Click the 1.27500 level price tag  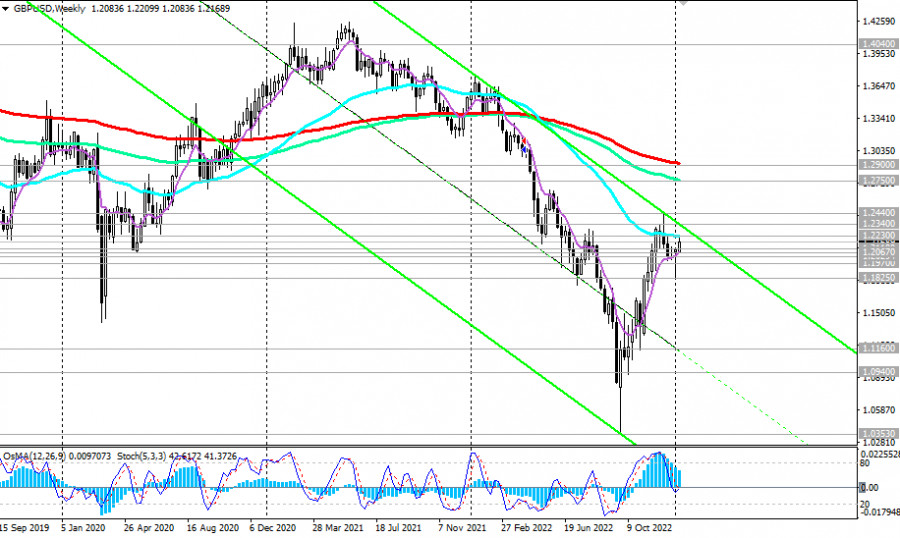click(x=878, y=181)
